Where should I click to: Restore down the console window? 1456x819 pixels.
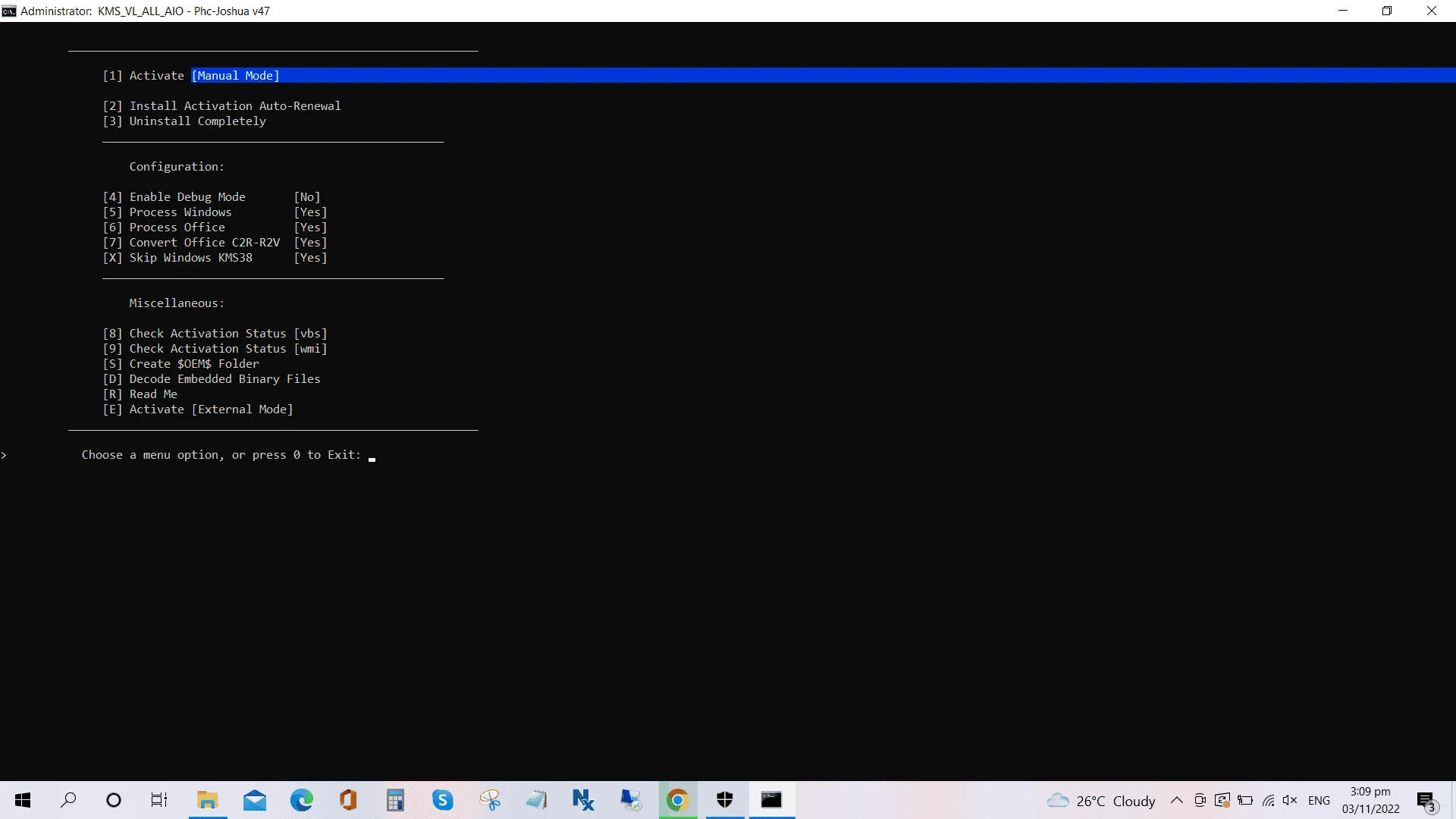[x=1387, y=11]
